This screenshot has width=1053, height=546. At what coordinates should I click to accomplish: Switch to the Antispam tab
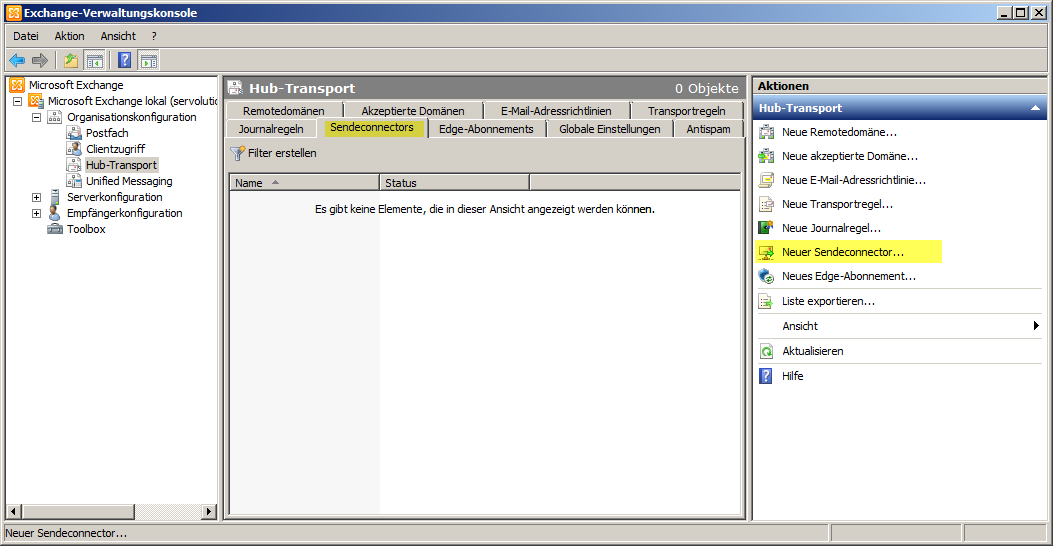pos(708,129)
